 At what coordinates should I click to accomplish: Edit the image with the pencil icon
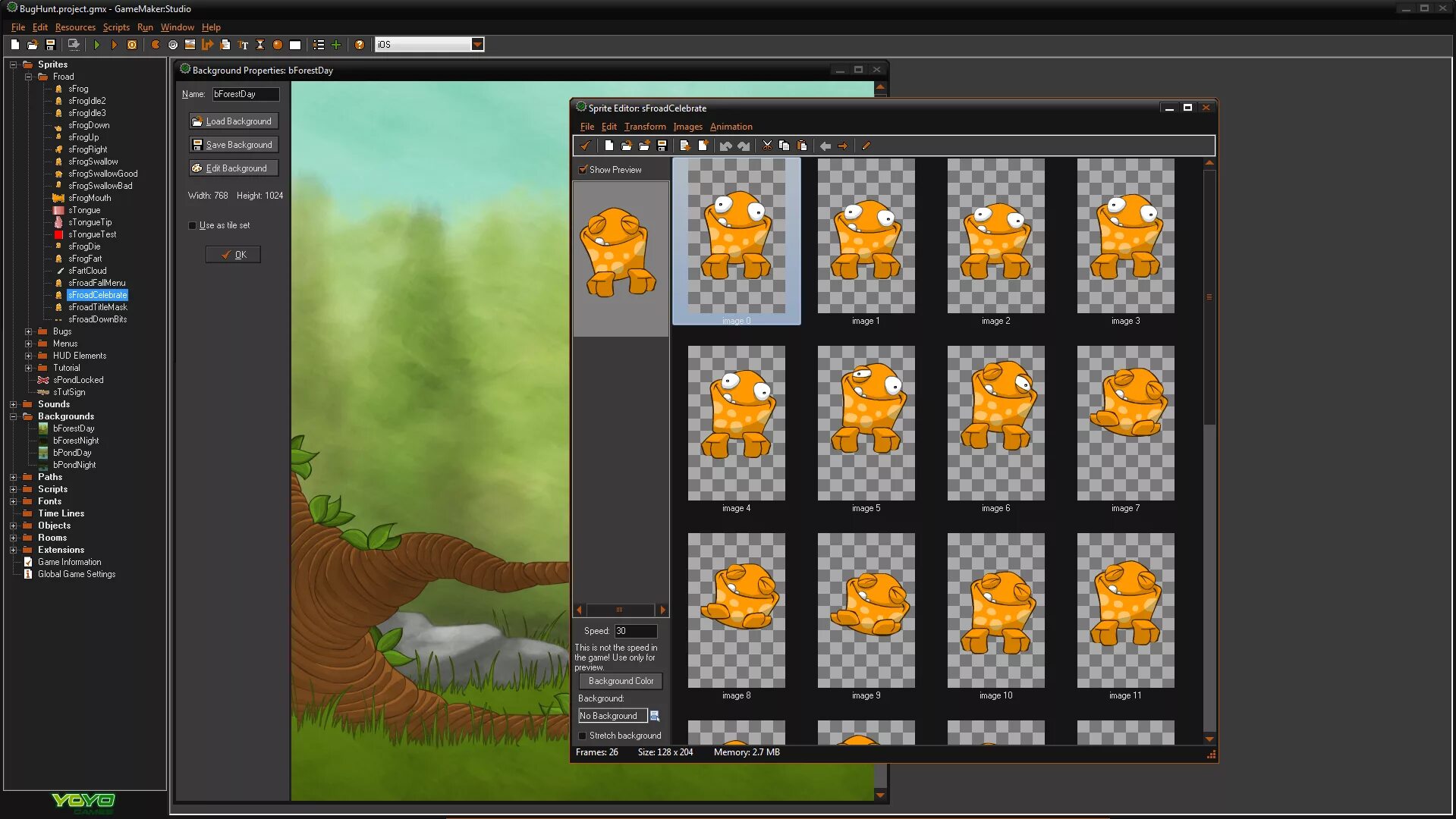[x=866, y=146]
